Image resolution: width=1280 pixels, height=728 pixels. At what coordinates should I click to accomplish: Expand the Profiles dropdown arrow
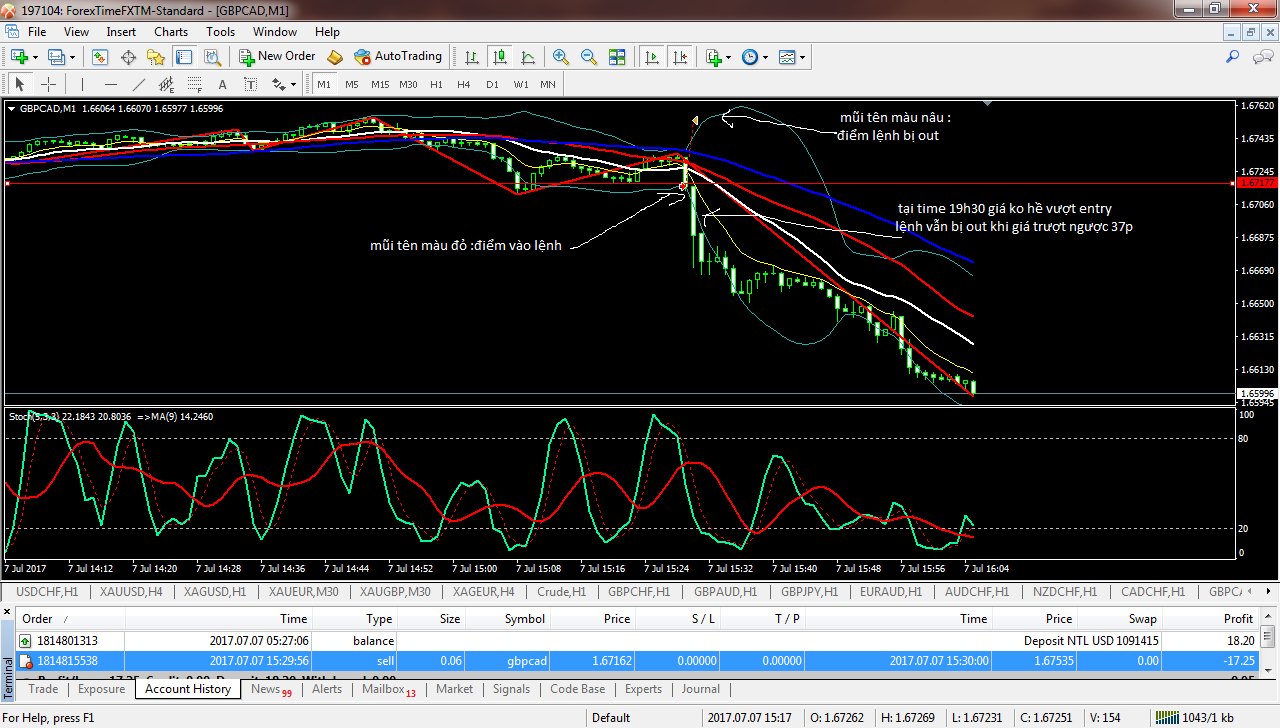pyautogui.click(x=72, y=57)
